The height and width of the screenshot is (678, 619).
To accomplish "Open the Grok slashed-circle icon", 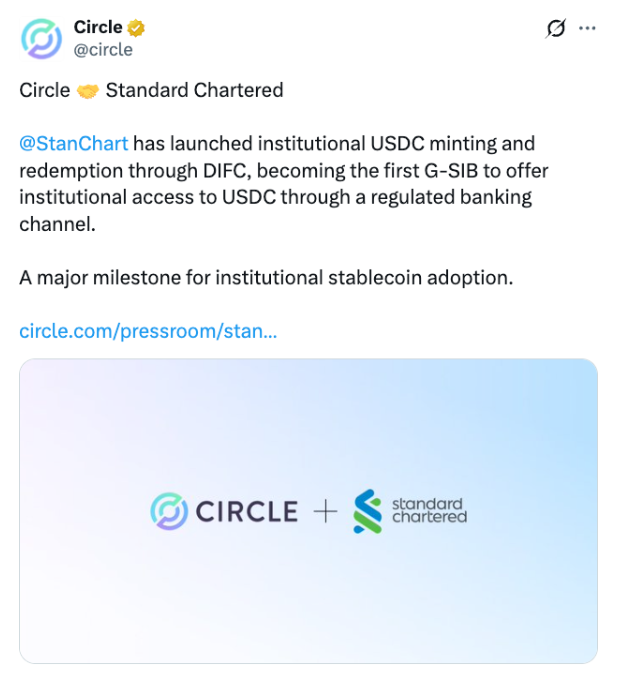I will pos(555,29).
